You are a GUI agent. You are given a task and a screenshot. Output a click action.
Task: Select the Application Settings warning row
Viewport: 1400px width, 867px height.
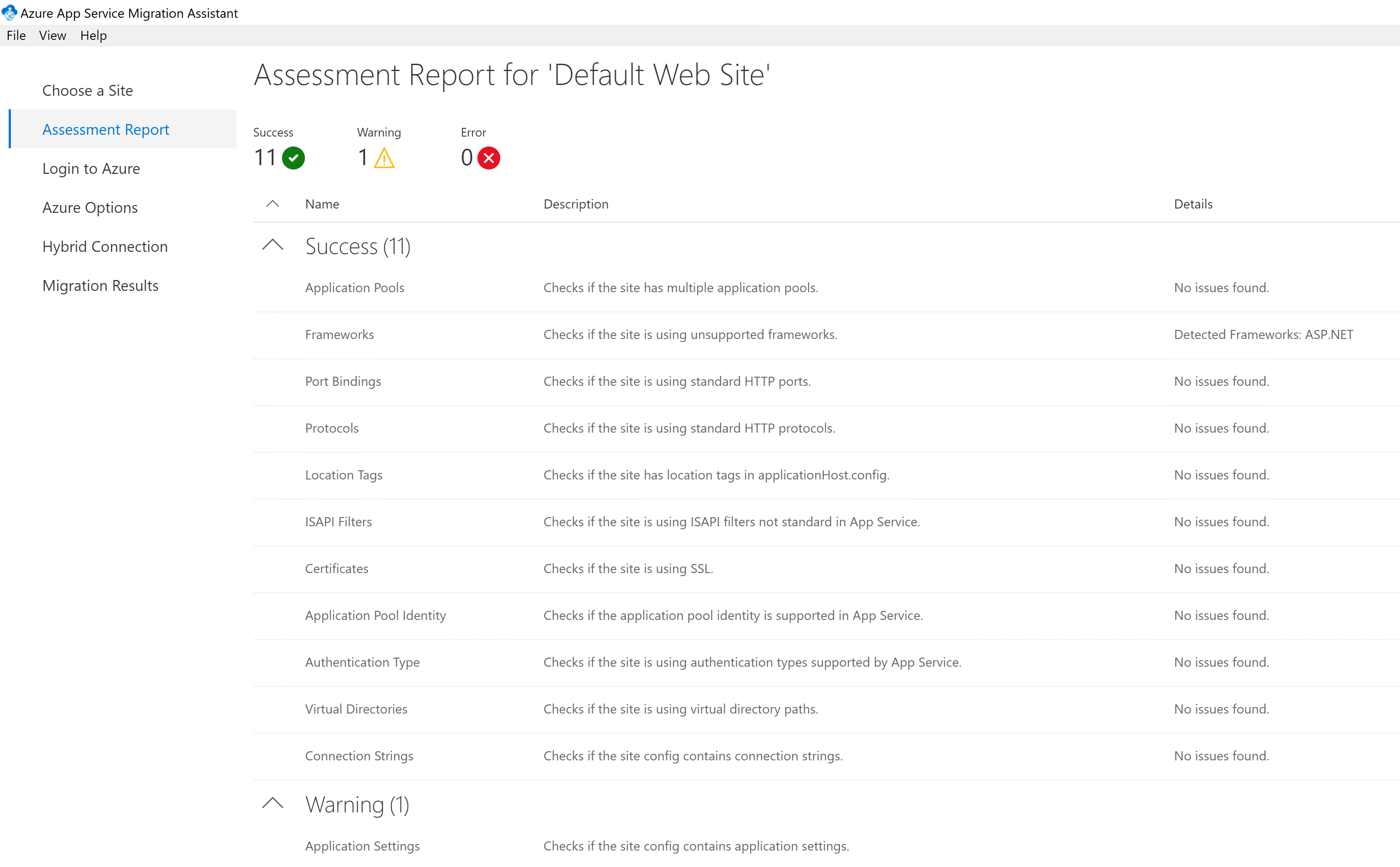[826, 846]
